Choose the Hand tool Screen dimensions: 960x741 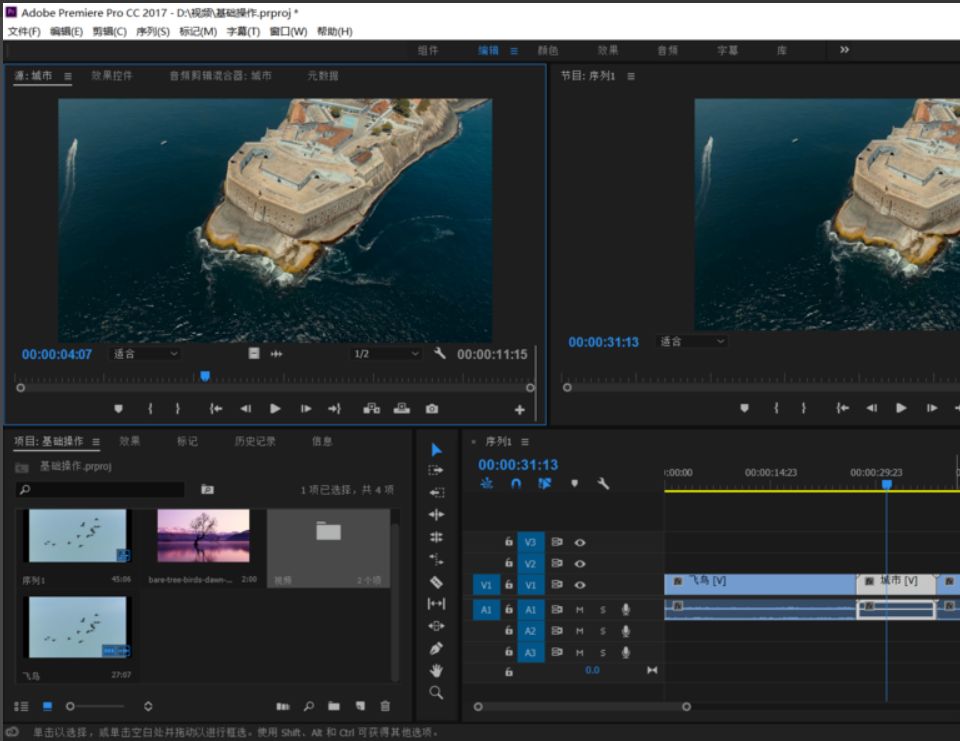[x=436, y=670]
